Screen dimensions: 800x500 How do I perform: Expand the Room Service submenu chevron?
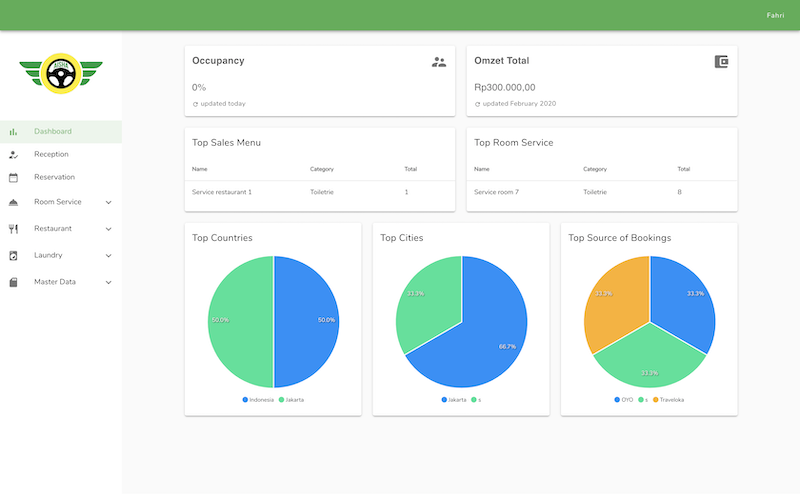[x=108, y=202]
